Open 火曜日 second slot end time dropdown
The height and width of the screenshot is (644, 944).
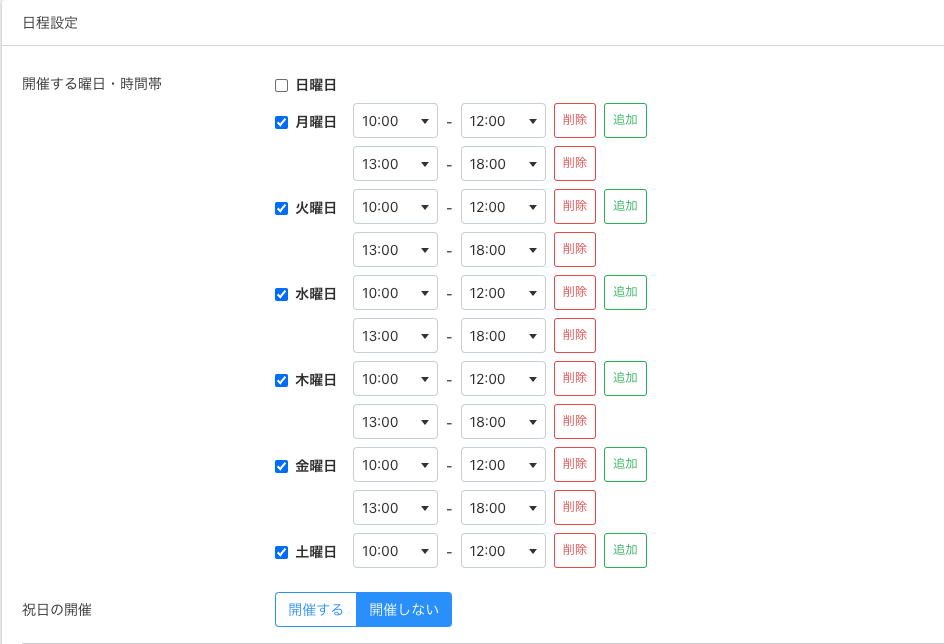click(x=503, y=250)
